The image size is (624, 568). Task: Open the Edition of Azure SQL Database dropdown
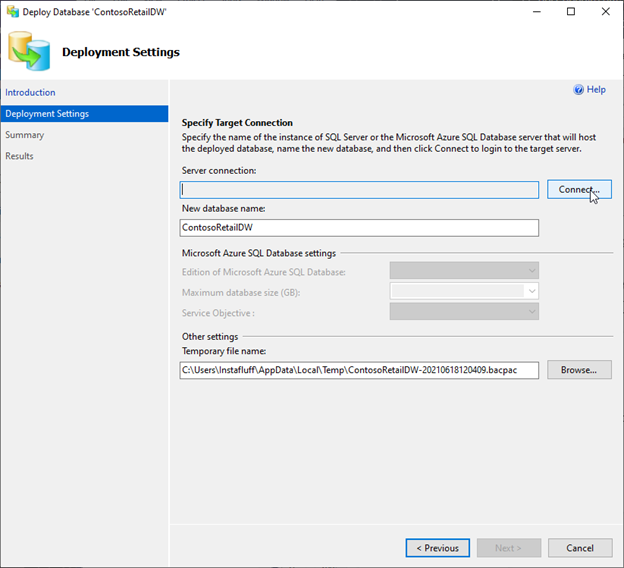[x=464, y=271]
